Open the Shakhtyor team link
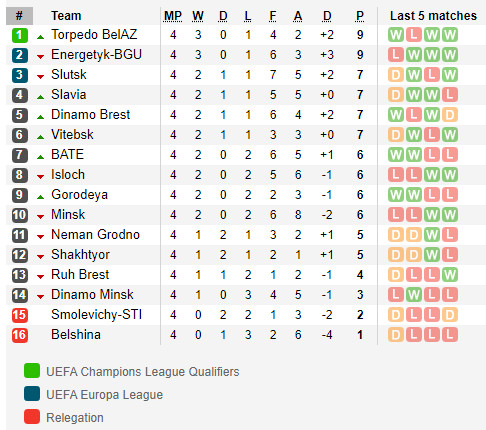The image size is (486, 430). click(x=80, y=255)
